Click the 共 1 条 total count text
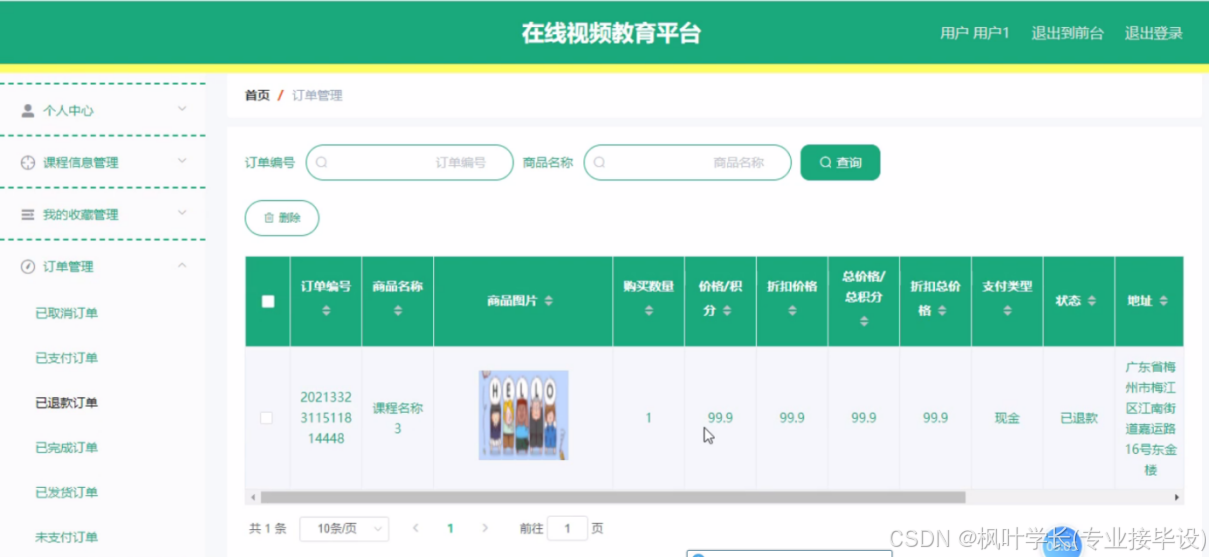The image size is (1210, 558). click(x=268, y=528)
